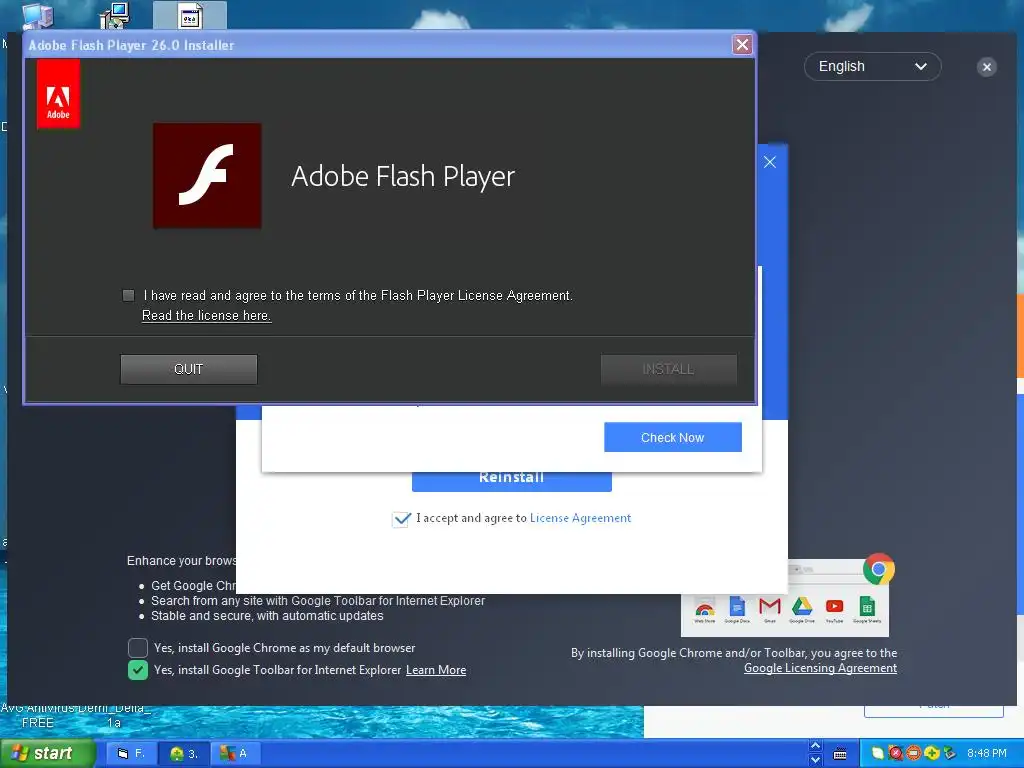Click the Check Now button
Viewport: 1024px width, 768px height.
[x=673, y=438]
